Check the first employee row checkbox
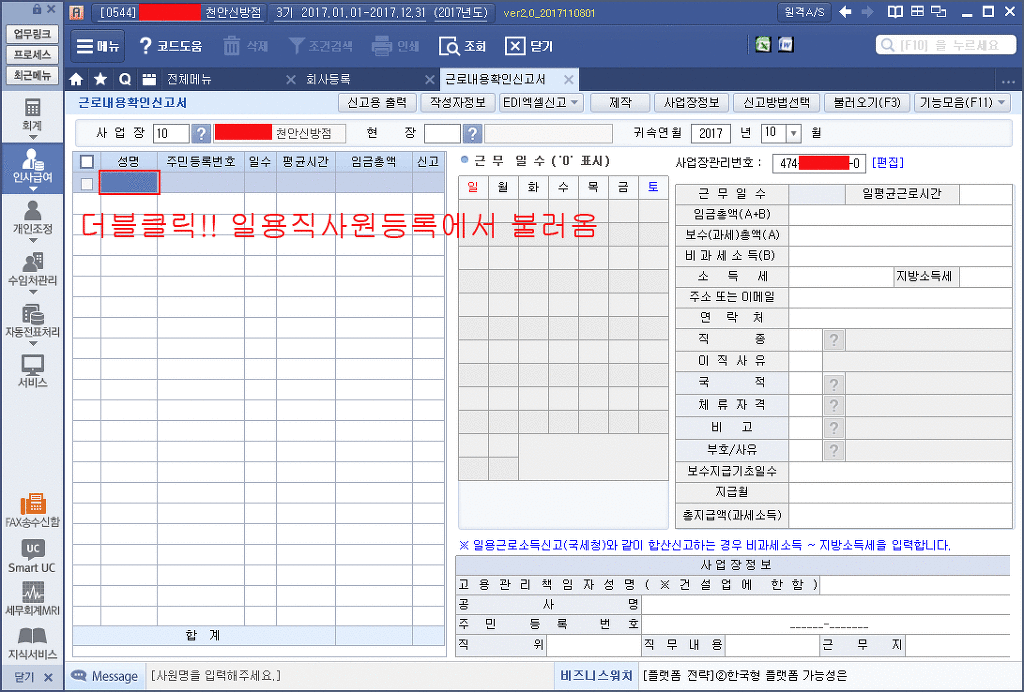The height and width of the screenshot is (692, 1024). (86, 183)
